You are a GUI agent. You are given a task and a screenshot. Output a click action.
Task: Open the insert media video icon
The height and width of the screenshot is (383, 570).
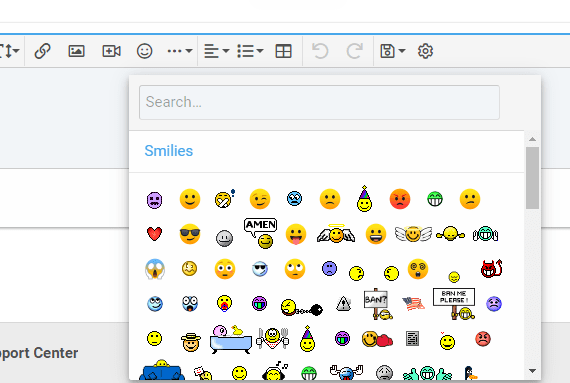tap(111, 51)
